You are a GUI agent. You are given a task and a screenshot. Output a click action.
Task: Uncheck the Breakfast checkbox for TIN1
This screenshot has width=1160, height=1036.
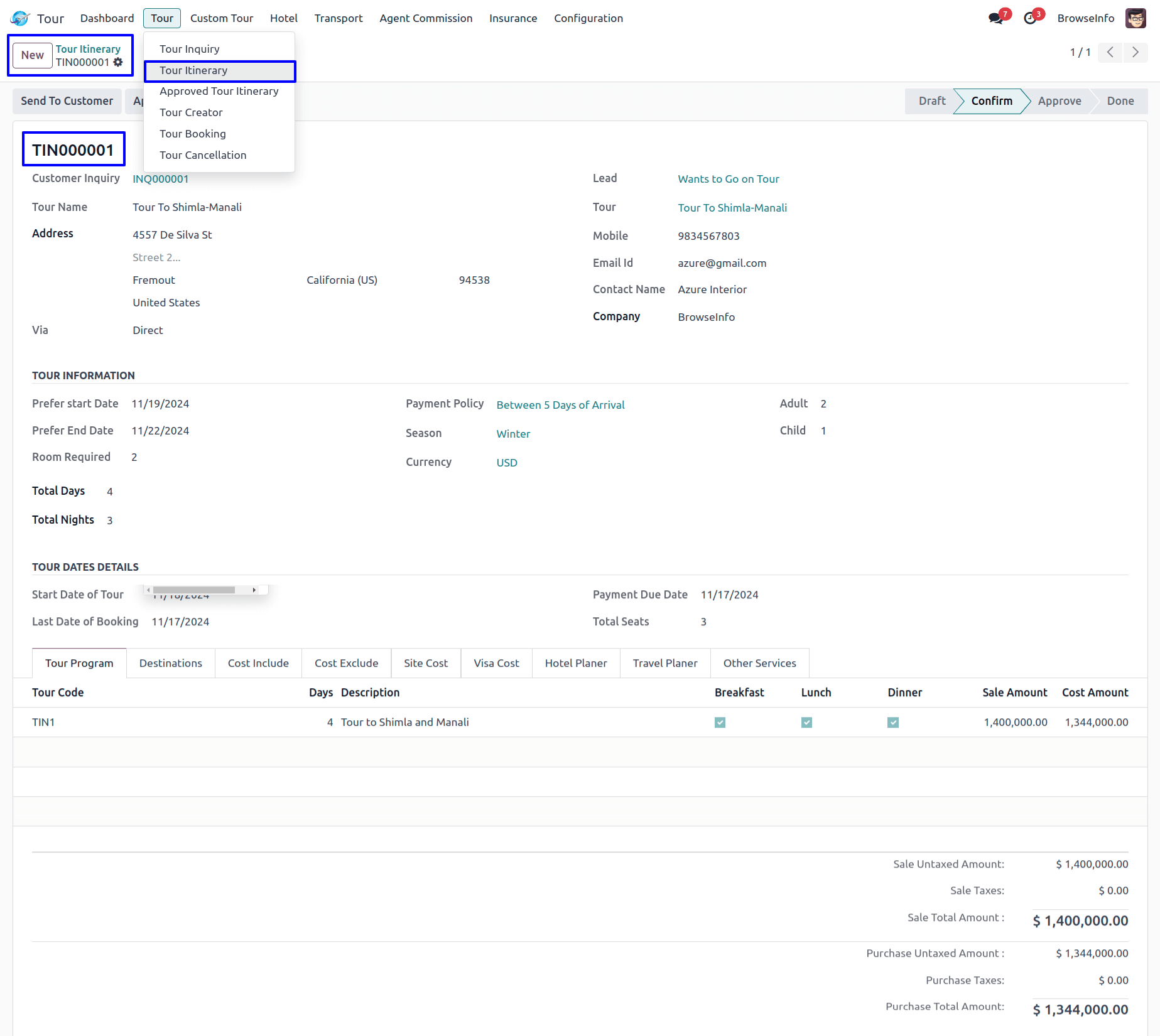tap(720, 722)
